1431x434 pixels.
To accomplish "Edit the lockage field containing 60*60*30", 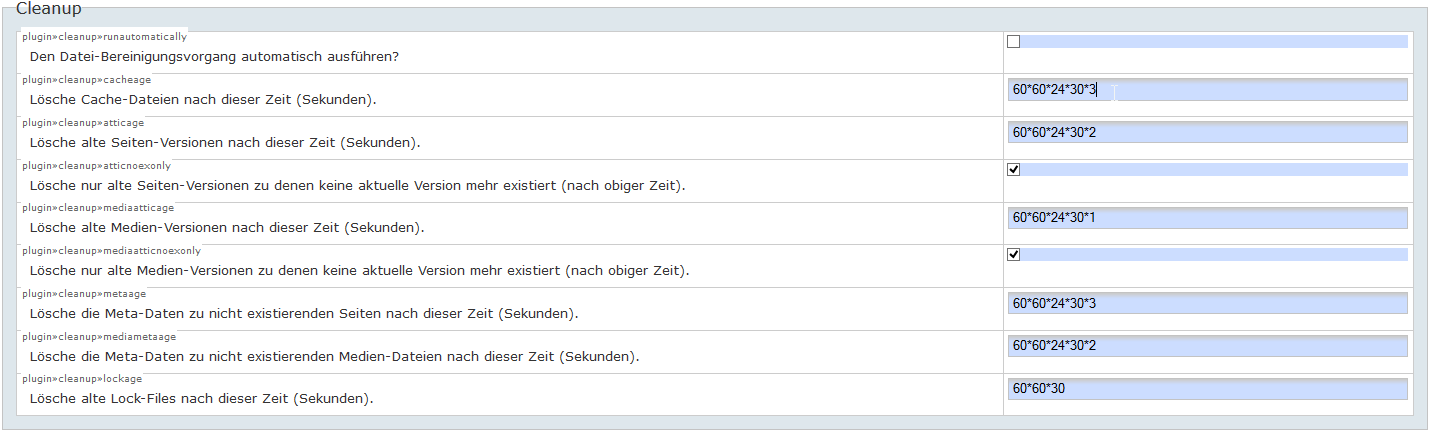I will pos(1207,388).
